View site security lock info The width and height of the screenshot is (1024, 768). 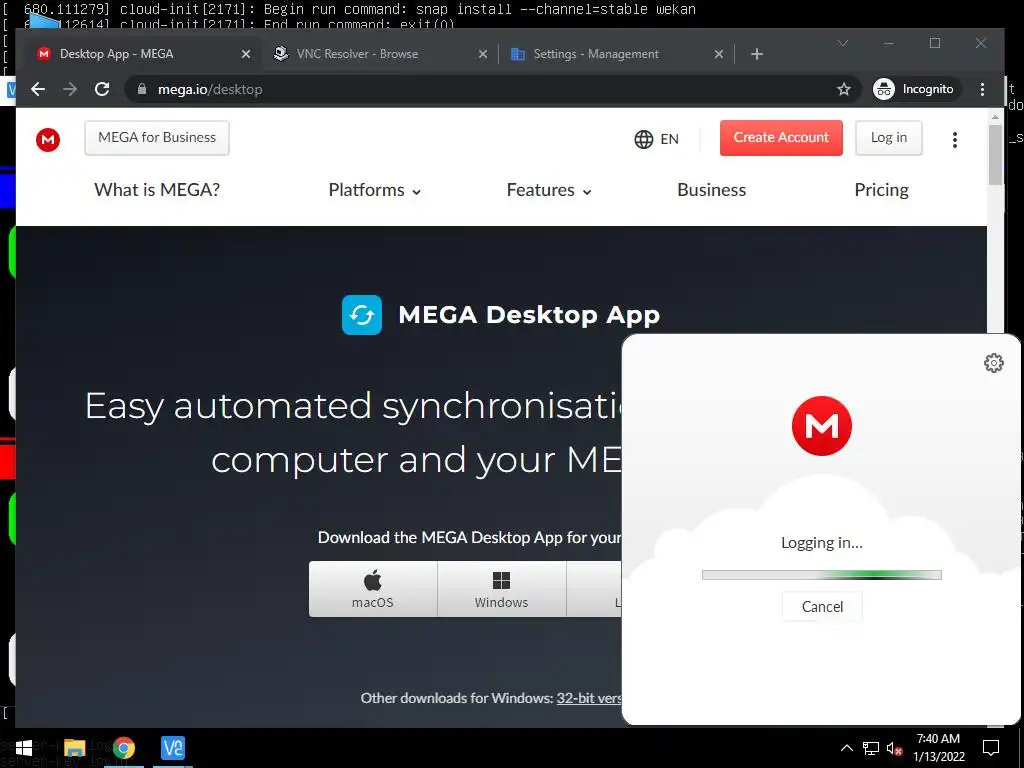142,89
